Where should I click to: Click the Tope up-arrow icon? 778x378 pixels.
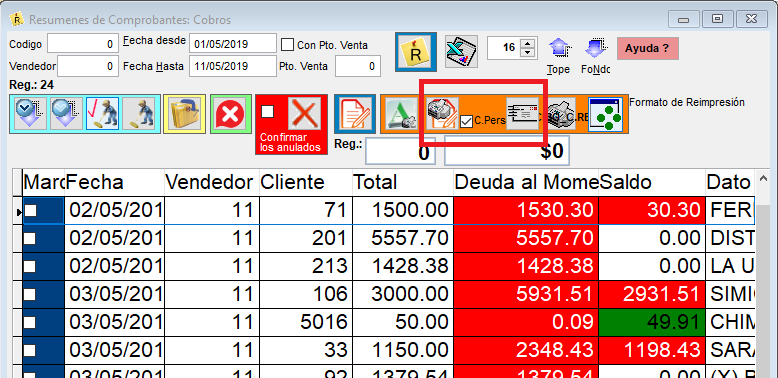[558, 50]
